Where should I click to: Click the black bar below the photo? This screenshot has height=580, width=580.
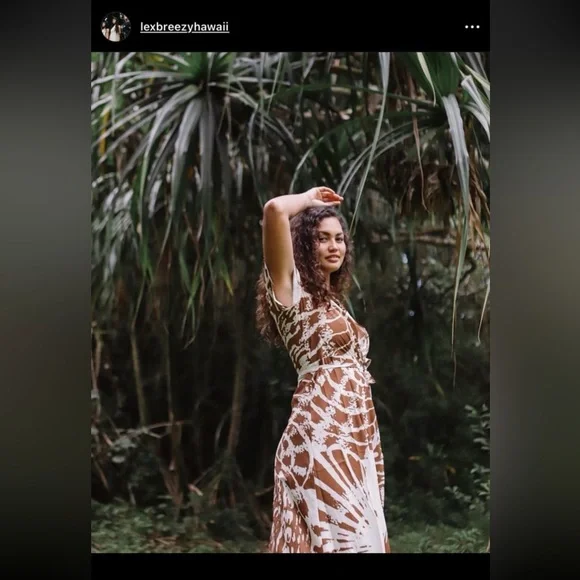290,566
